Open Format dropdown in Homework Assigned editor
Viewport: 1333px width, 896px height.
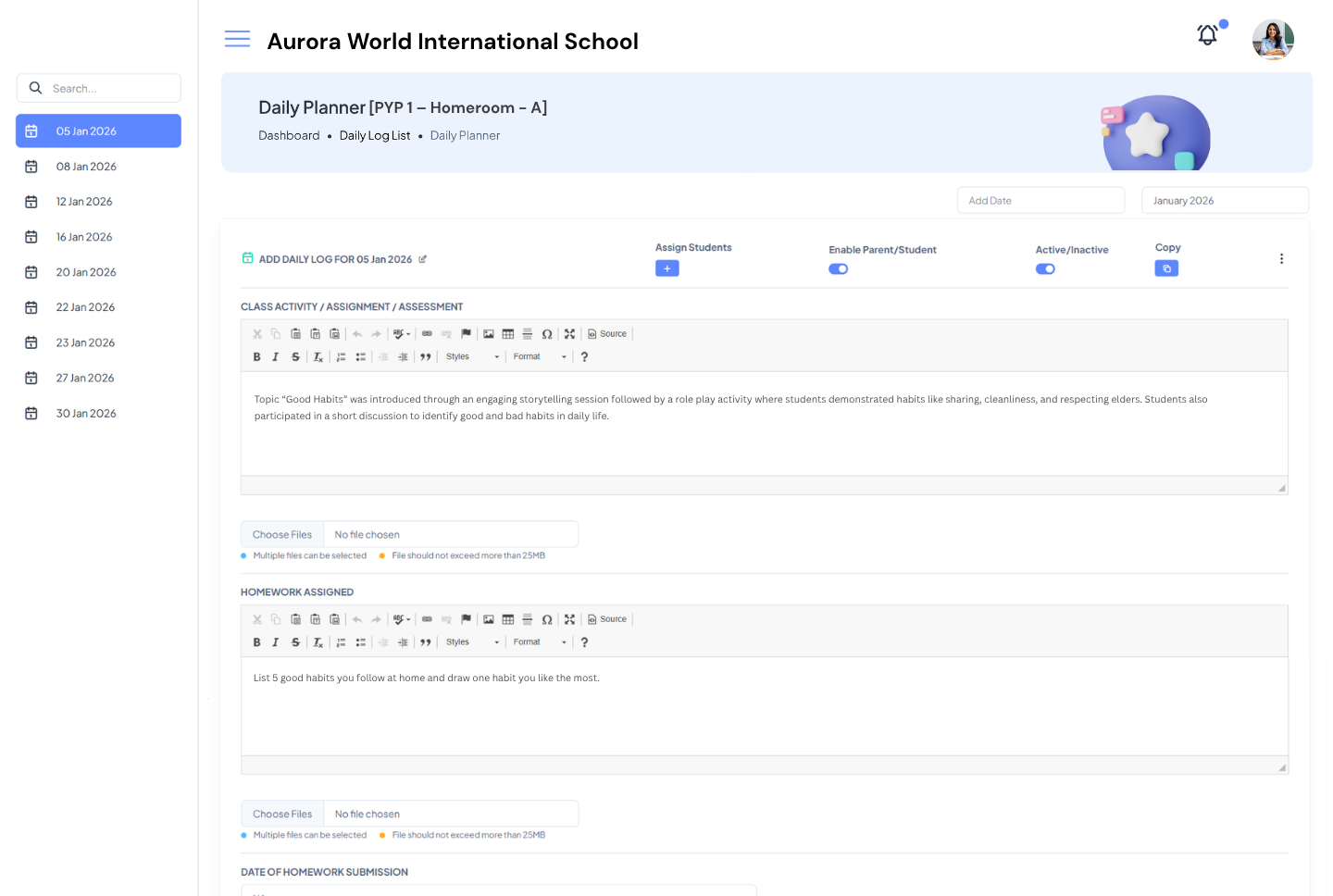pyautogui.click(x=540, y=642)
